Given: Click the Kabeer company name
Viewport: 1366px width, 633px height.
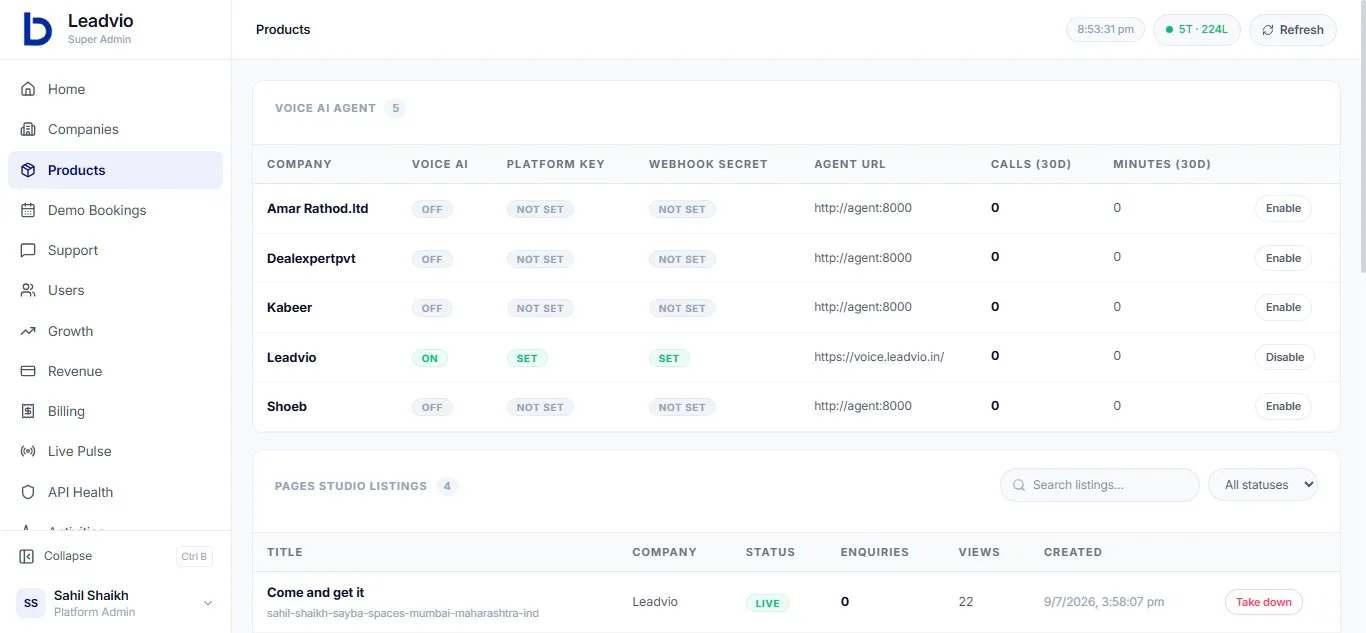Looking at the screenshot, I should click(290, 307).
